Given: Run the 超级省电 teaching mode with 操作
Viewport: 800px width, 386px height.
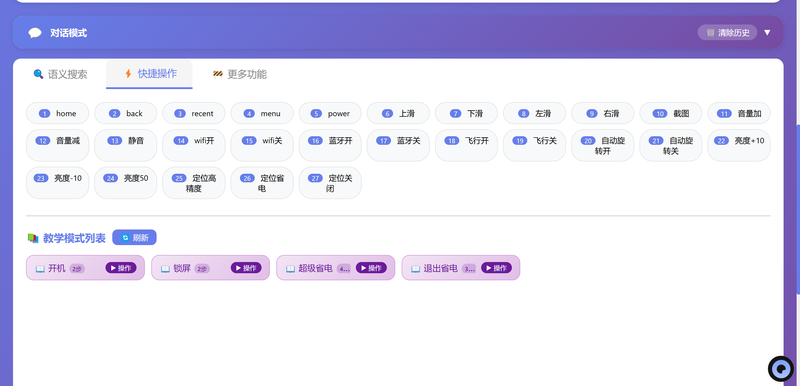Looking at the screenshot, I should pyautogui.click(x=371, y=268).
